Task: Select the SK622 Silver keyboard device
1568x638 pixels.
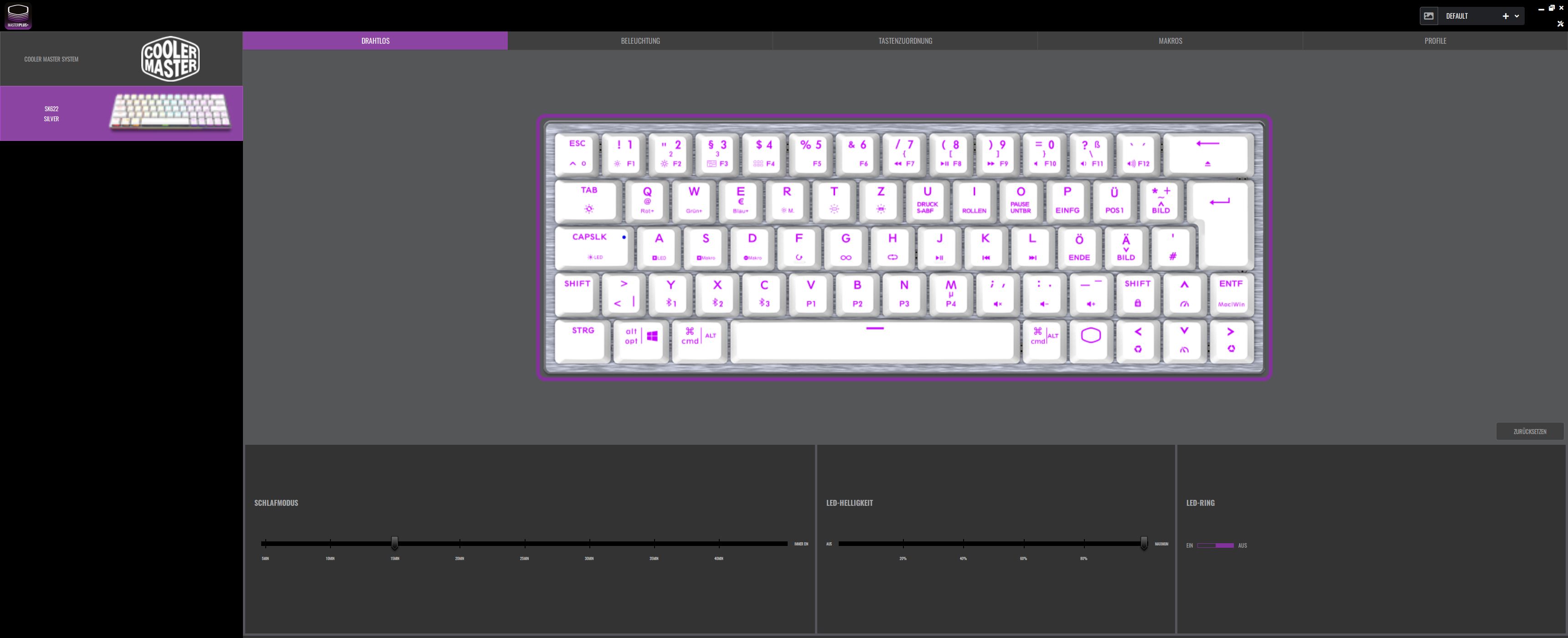Action: point(121,113)
